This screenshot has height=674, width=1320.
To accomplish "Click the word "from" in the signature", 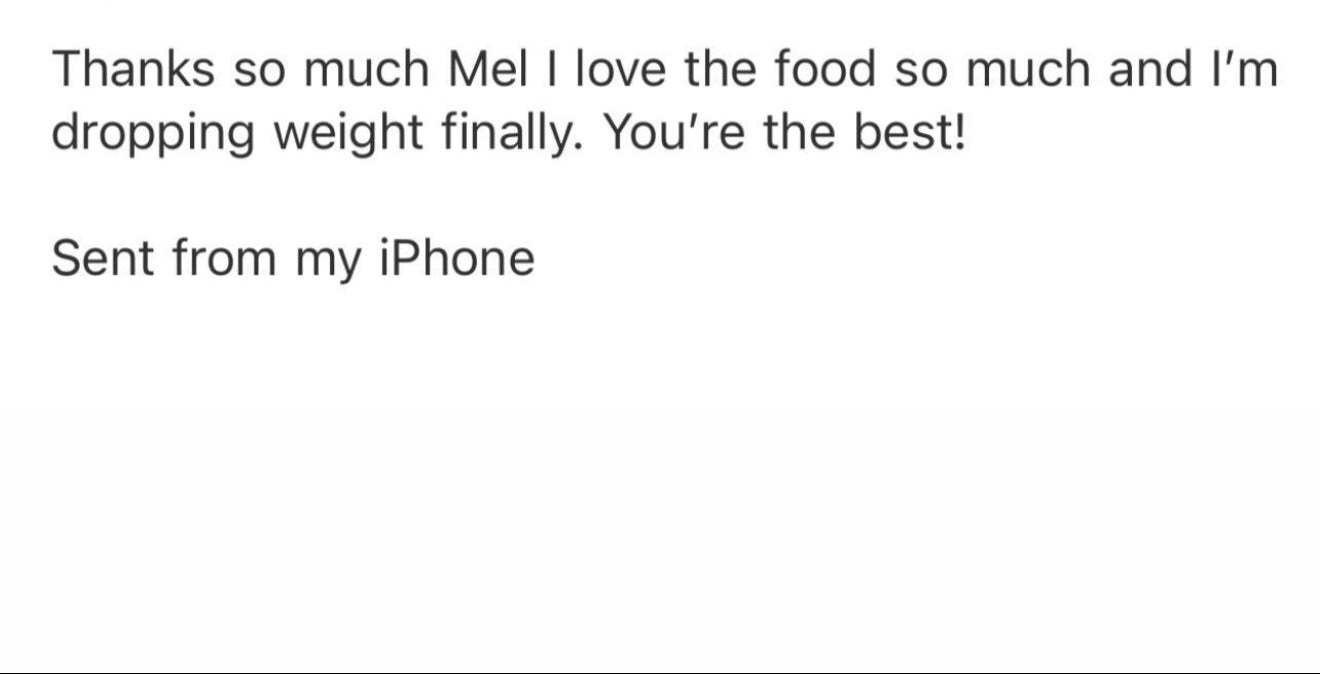I will point(224,259).
